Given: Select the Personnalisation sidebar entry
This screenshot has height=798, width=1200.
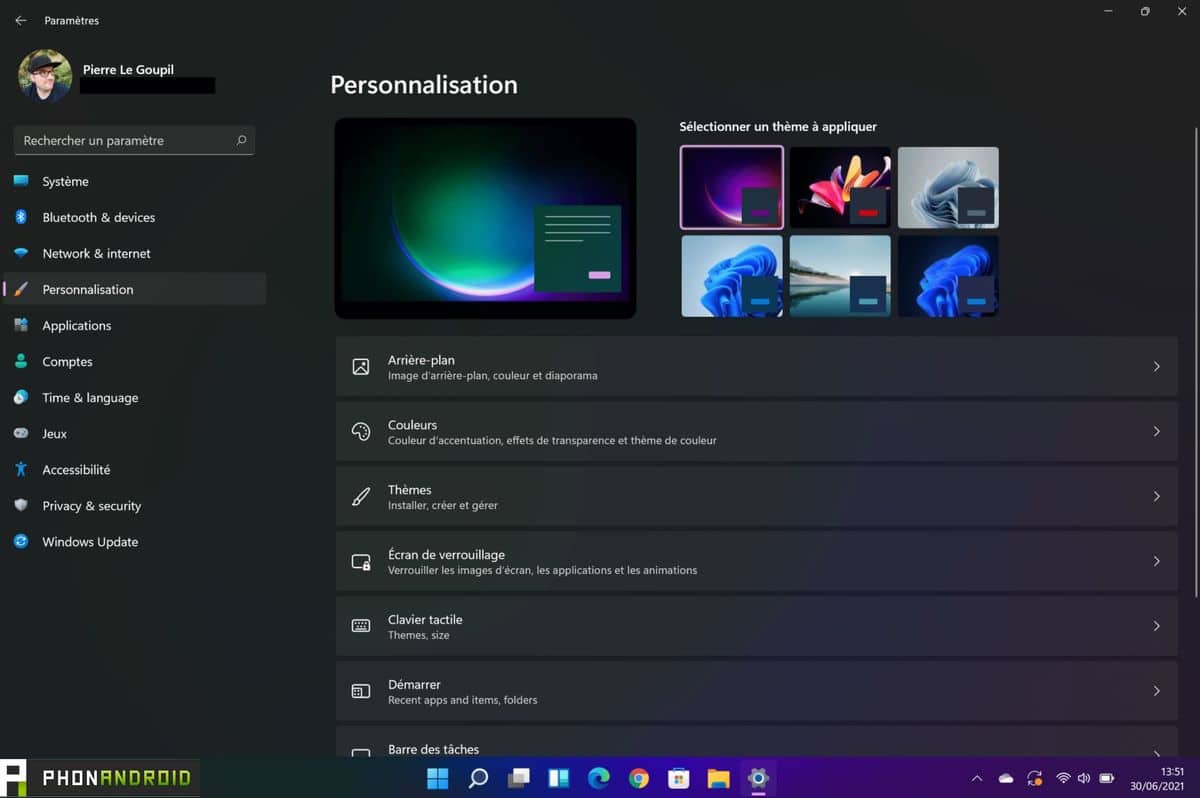Looking at the screenshot, I should point(135,289).
